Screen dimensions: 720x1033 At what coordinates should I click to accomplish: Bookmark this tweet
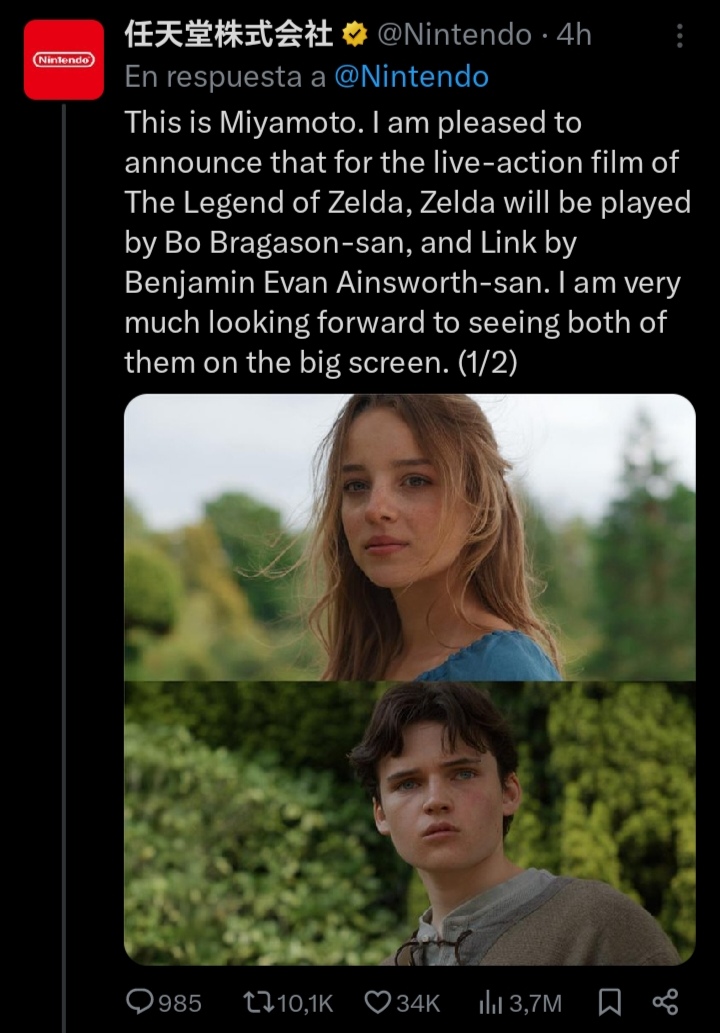click(609, 1002)
